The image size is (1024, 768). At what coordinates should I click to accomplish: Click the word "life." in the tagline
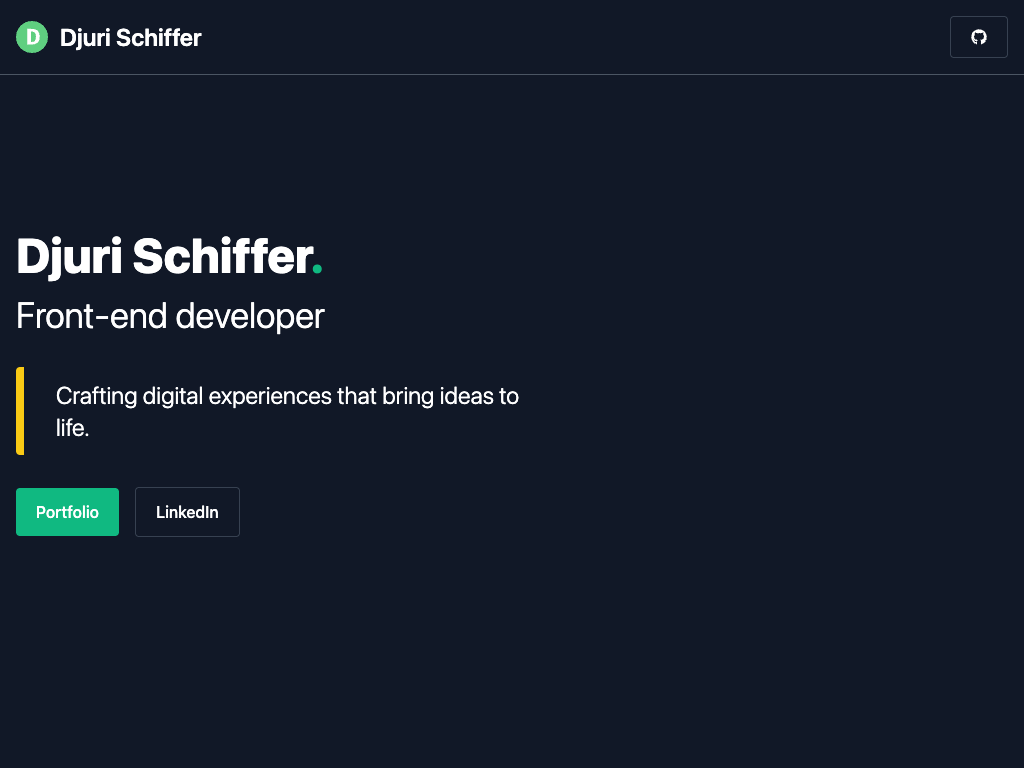tap(73, 429)
